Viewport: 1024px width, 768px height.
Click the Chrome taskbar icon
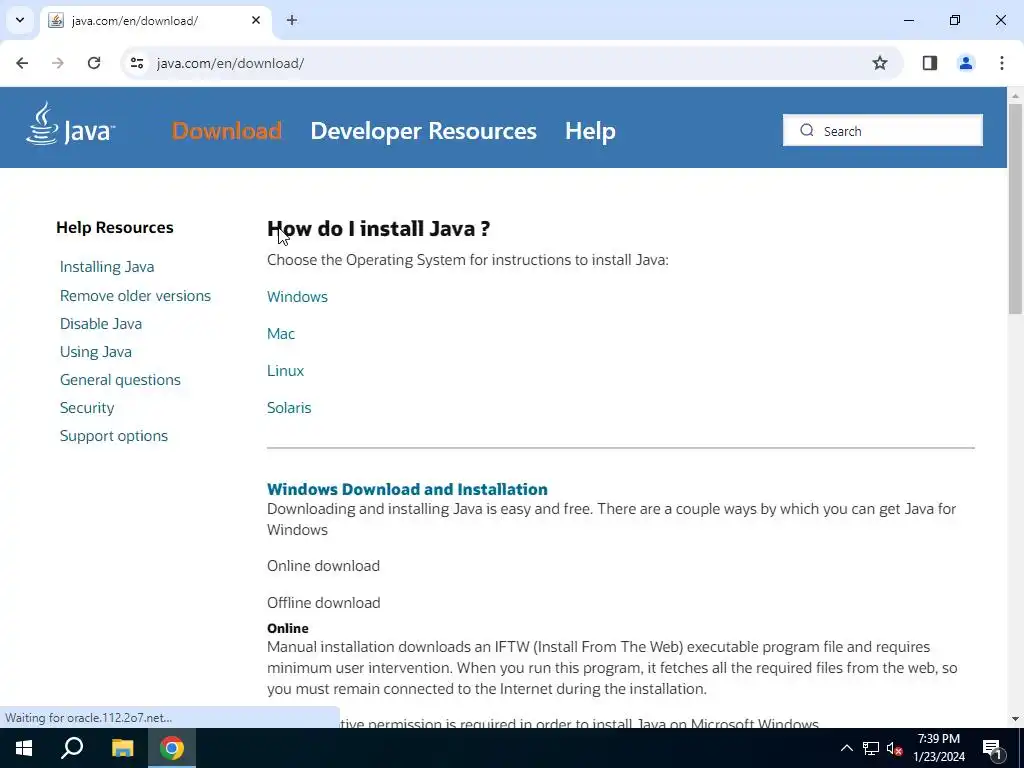click(172, 748)
